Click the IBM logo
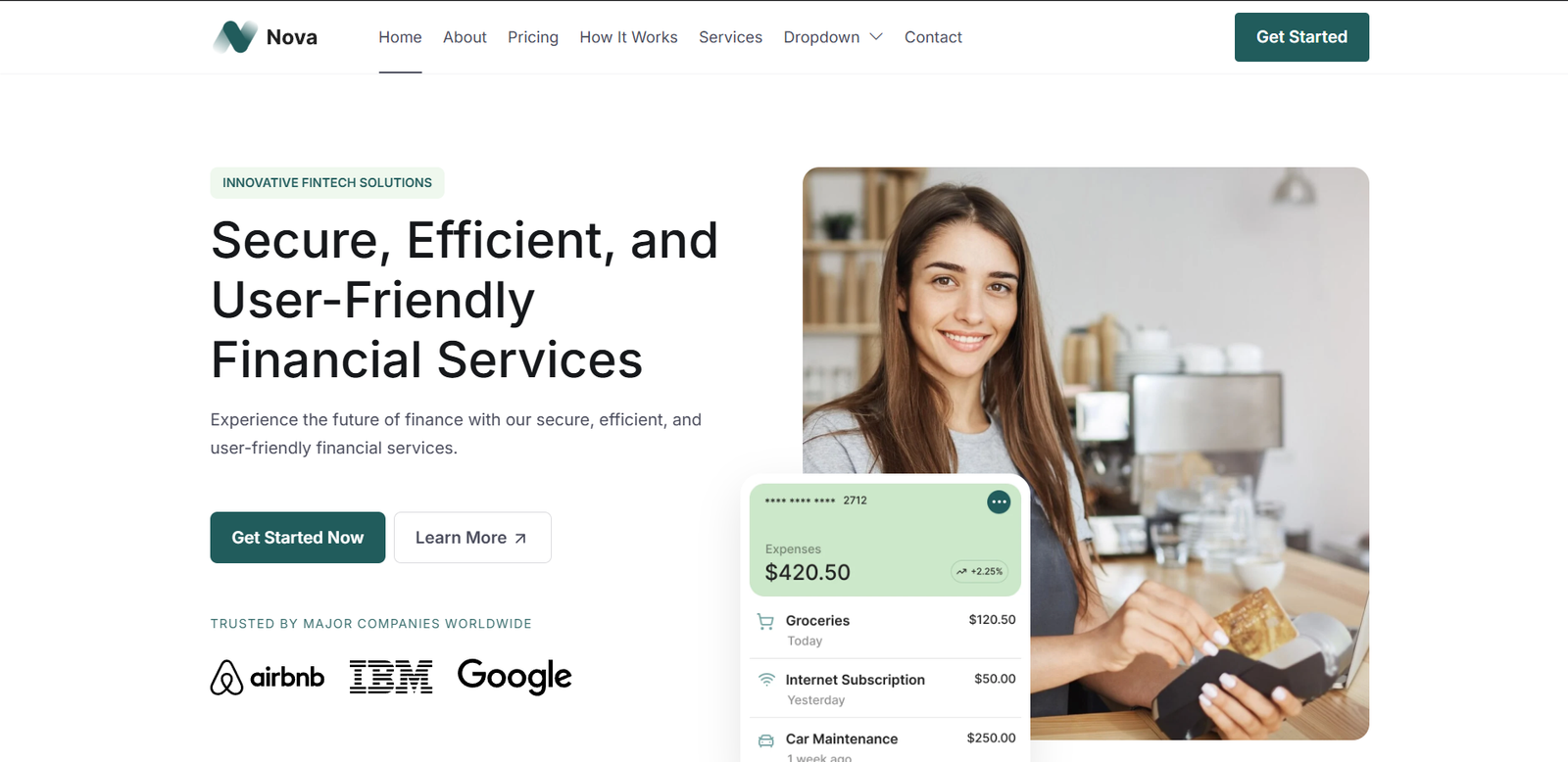 [391, 677]
